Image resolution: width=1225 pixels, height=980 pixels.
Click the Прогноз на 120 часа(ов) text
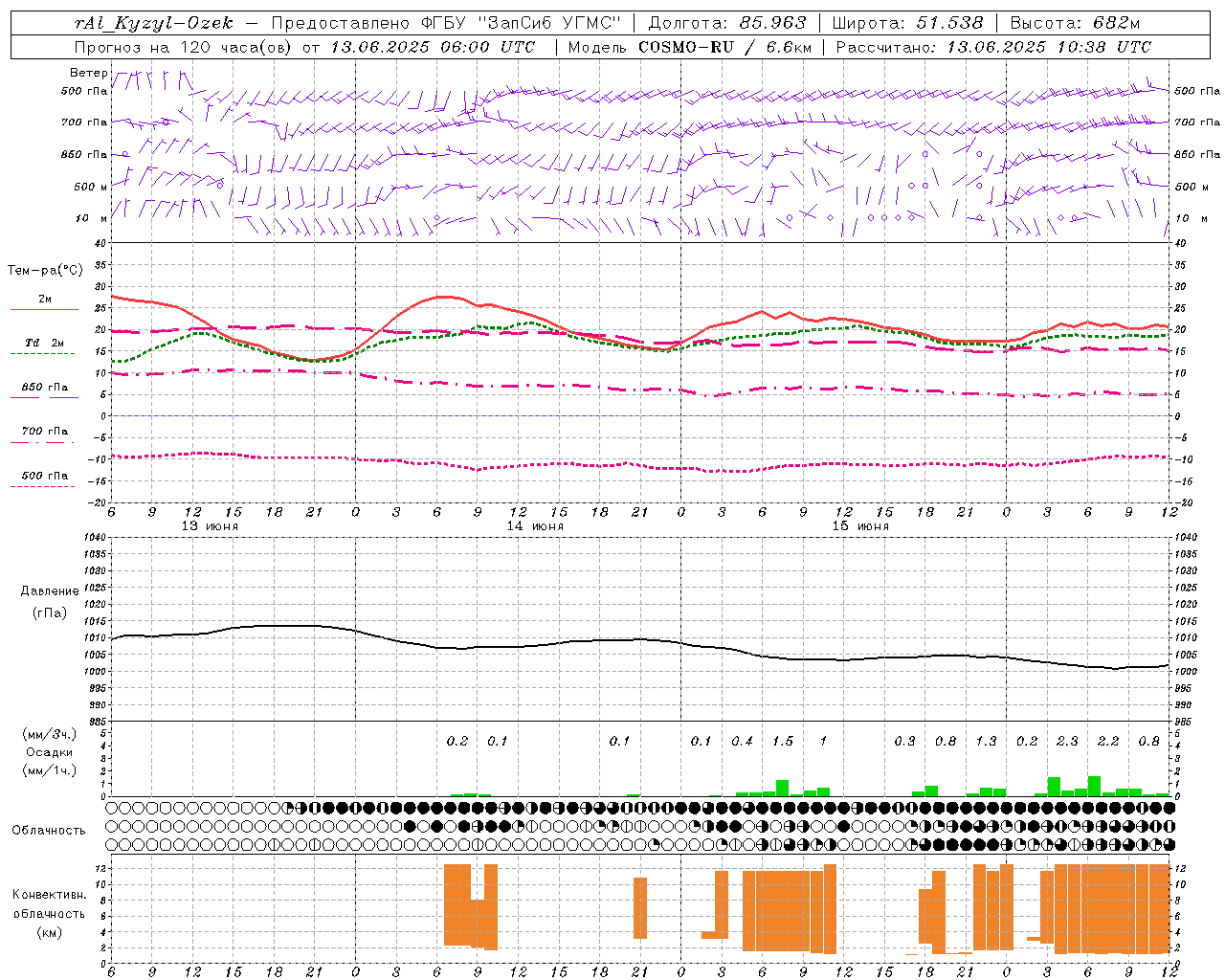(x=185, y=47)
